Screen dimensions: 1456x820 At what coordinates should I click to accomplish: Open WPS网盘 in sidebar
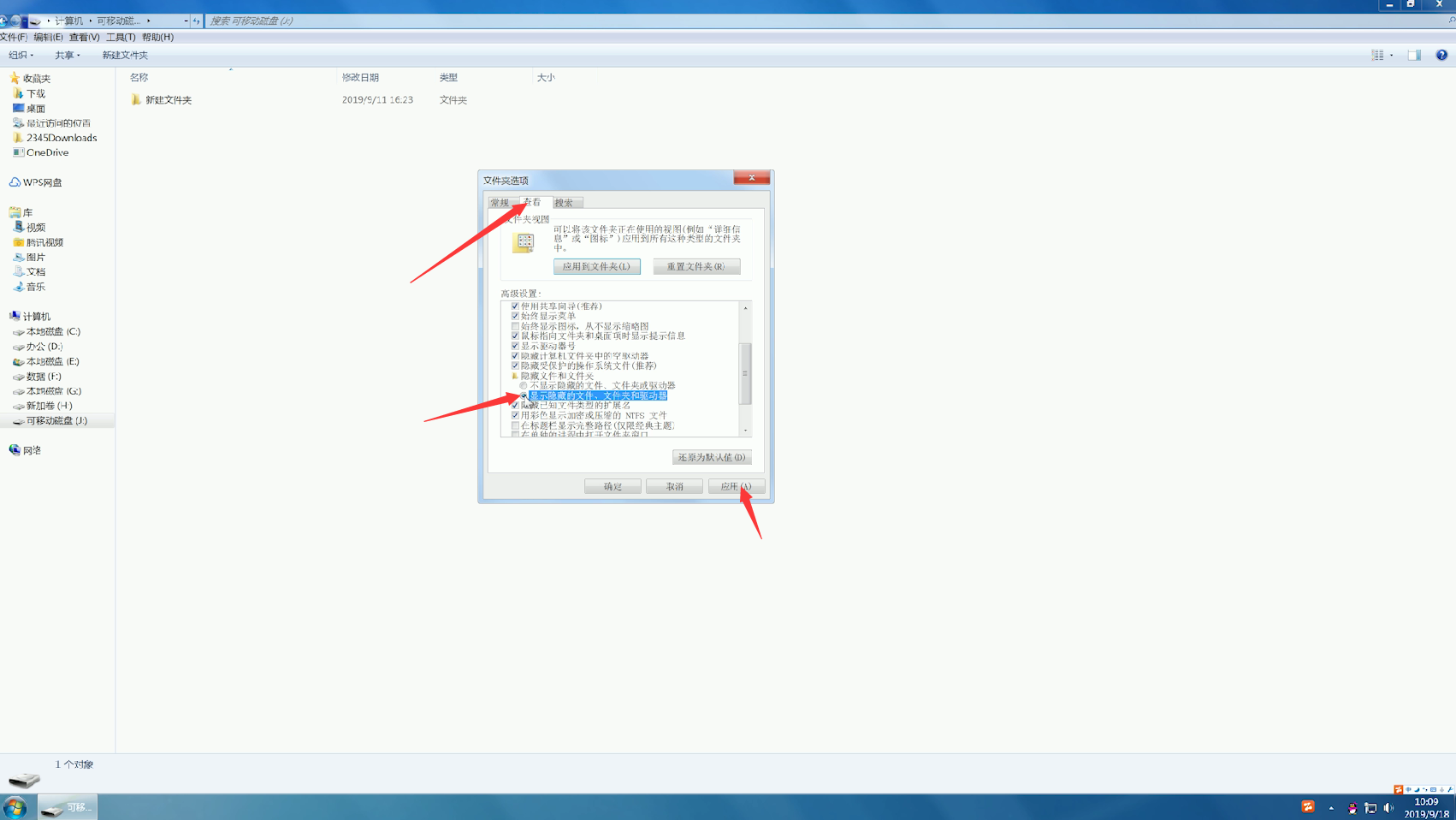(x=36, y=182)
